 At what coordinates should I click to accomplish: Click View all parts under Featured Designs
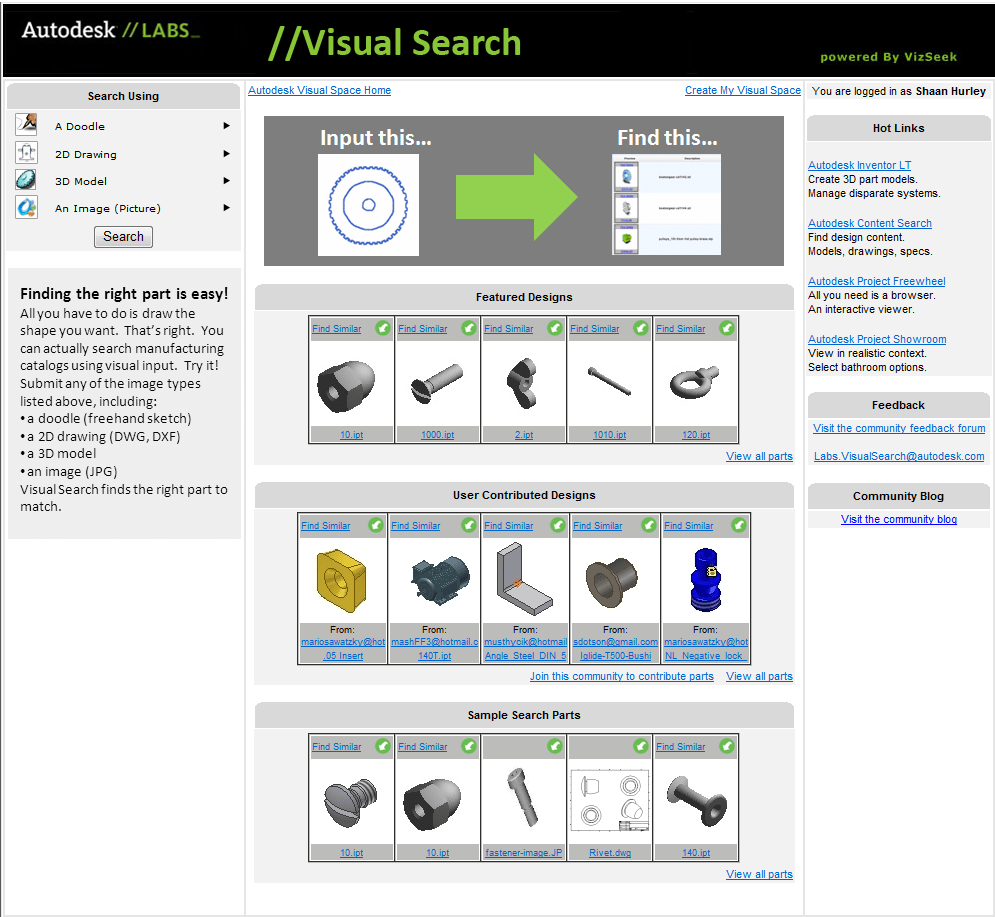(x=759, y=456)
